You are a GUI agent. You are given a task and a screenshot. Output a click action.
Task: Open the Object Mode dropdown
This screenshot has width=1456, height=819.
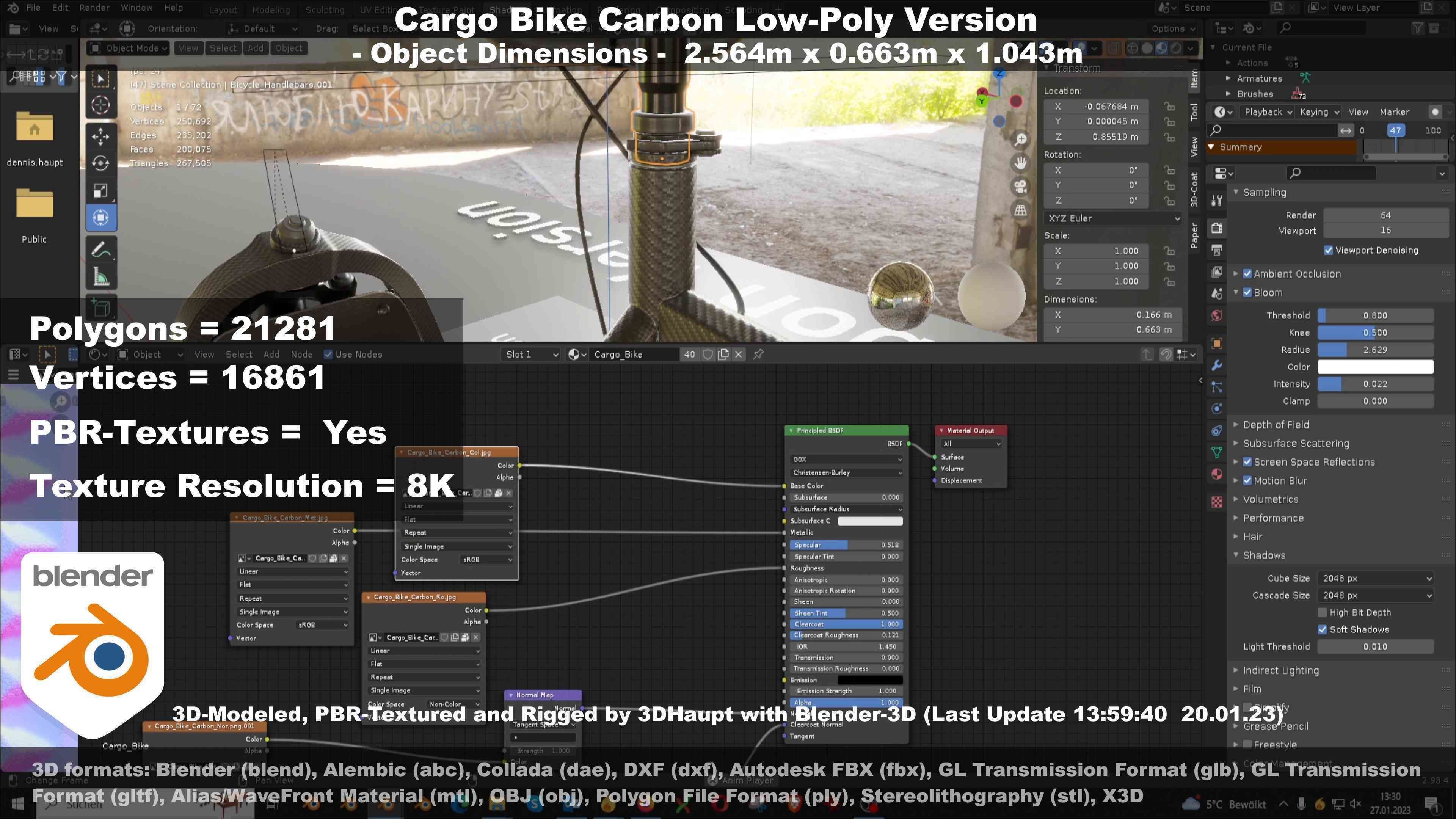pyautogui.click(x=128, y=48)
